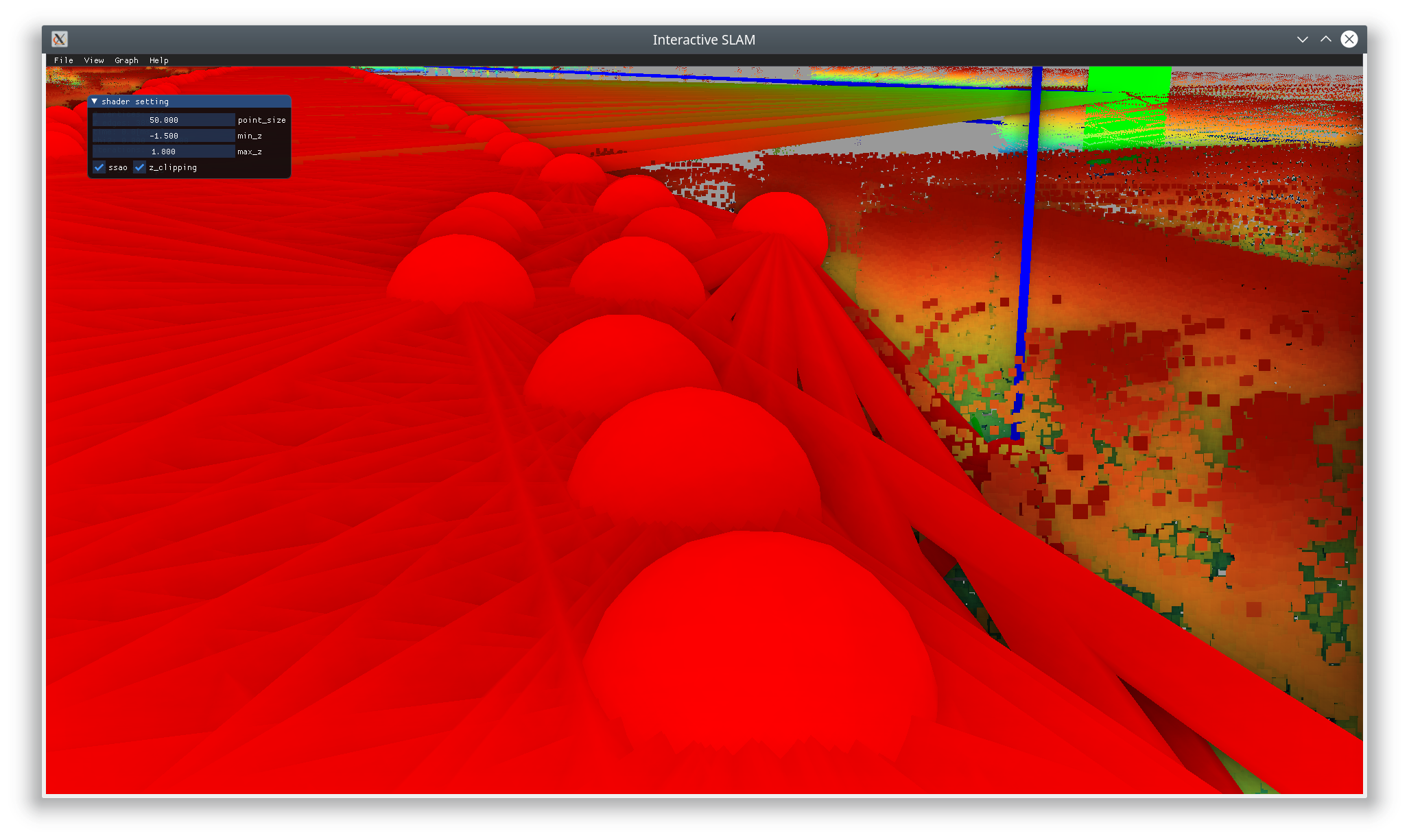Click the point_size slider showing 50.000
This screenshot has height=840, width=1409.
click(163, 120)
